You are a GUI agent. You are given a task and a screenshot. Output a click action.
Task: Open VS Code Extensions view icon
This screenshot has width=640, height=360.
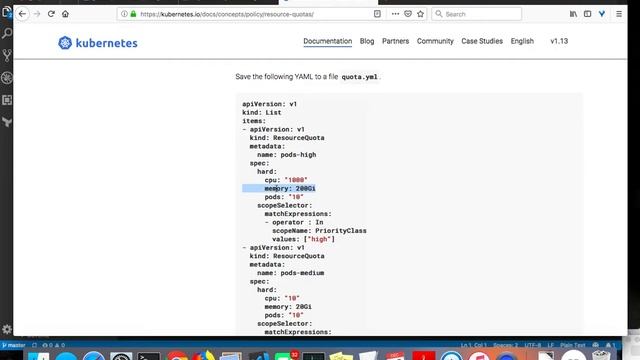click(x=7, y=100)
